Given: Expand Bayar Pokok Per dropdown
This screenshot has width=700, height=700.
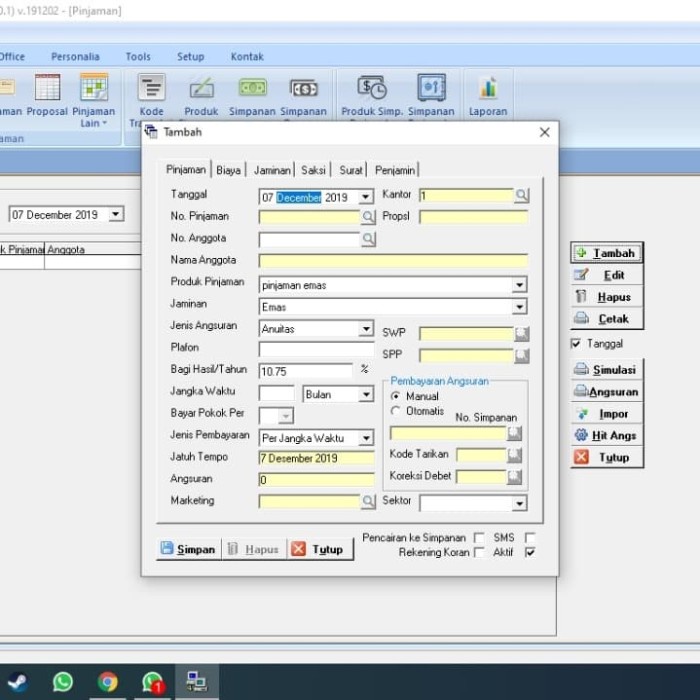Looking at the screenshot, I should tap(286, 416).
